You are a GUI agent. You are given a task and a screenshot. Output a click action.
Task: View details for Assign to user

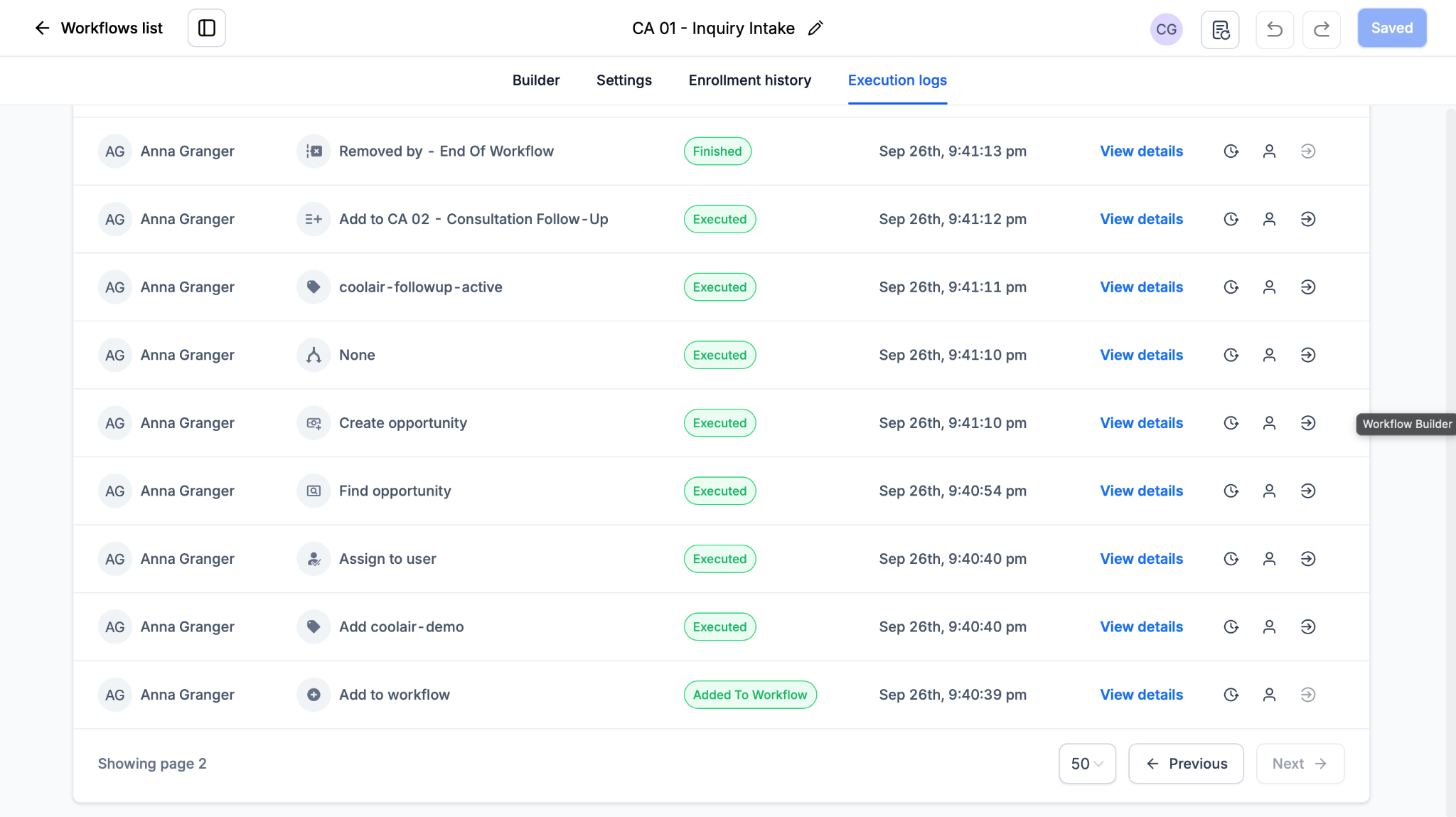click(x=1142, y=559)
